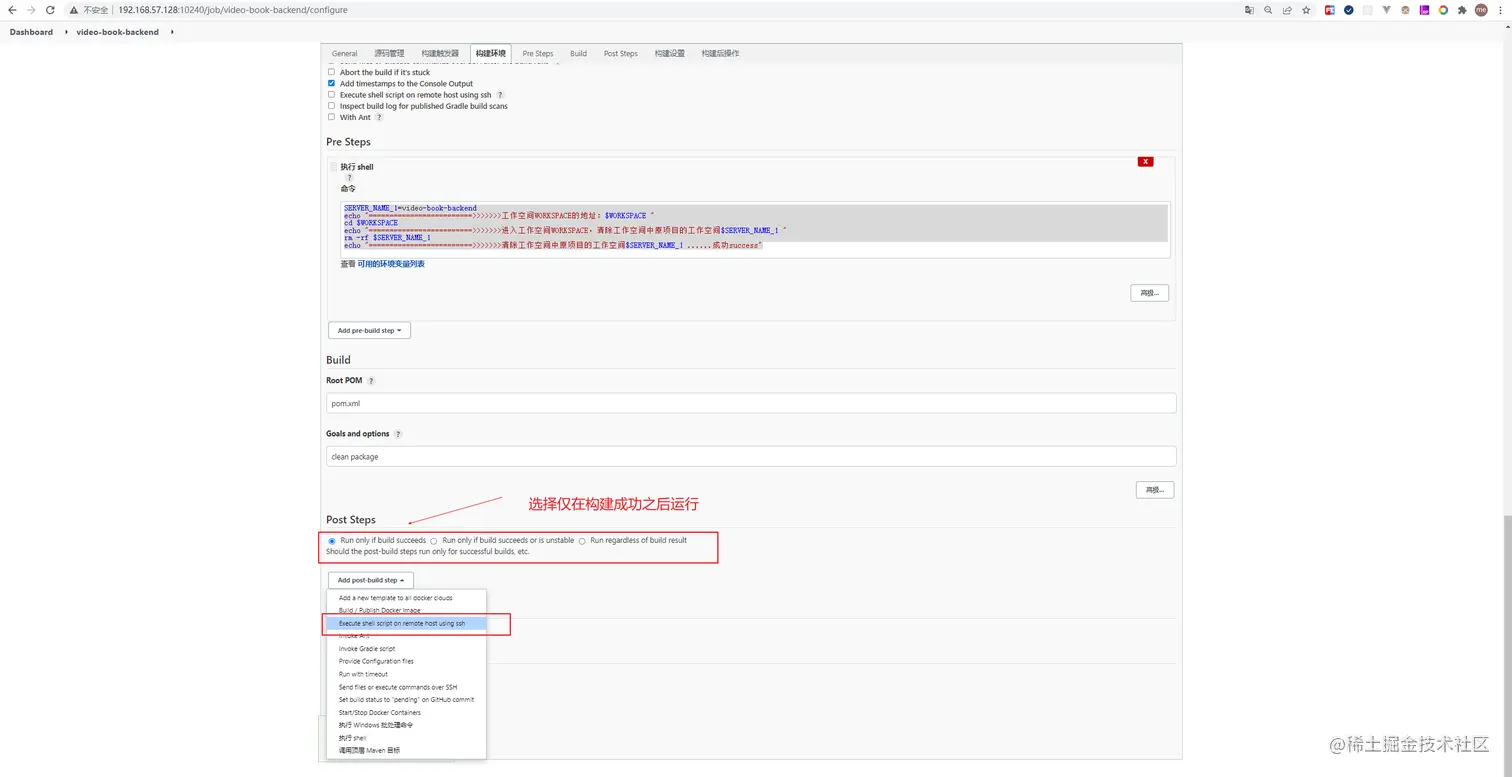1512x777 pixels.
Task: Choose 调用顶层 Maven 目标 from menu
Action: (x=406, y=750)
